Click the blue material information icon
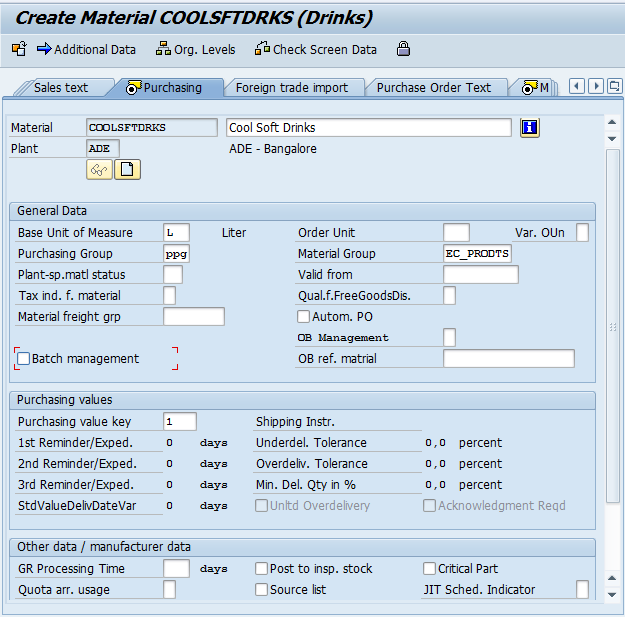 coord(530,128)
